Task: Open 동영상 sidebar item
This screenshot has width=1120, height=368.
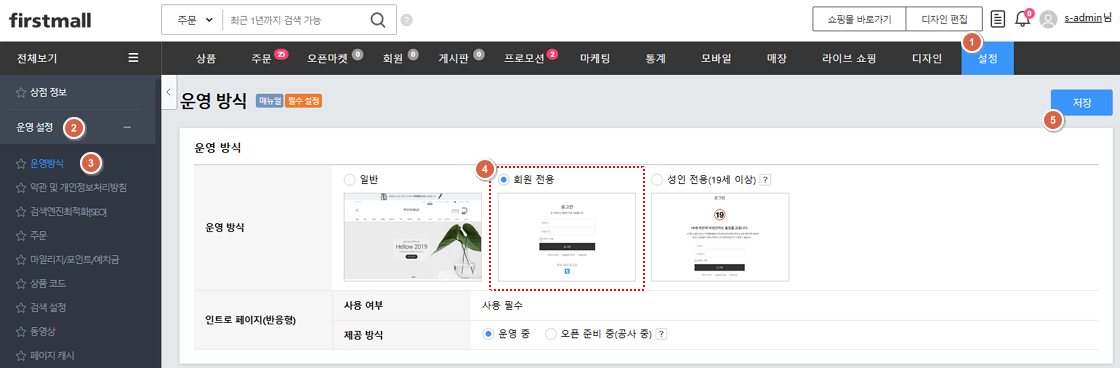Action: (x=43, y=331)
